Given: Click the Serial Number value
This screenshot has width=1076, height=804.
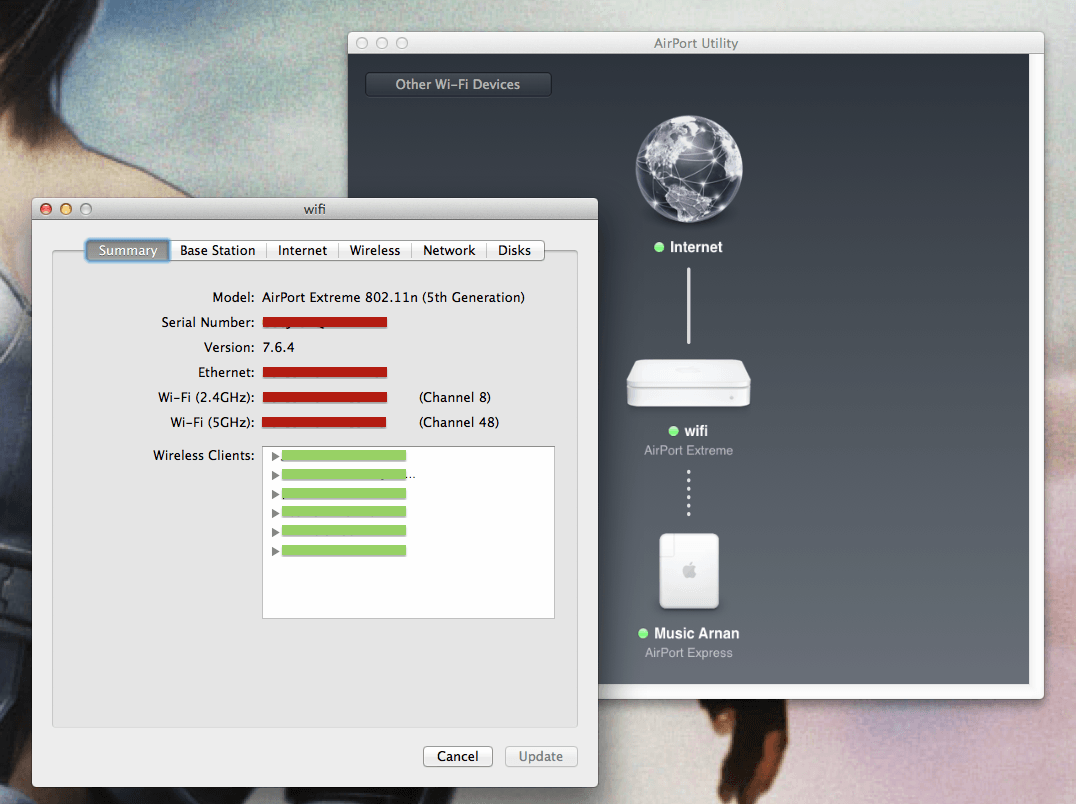Looking at the screenshot, I should tap(325, 322).
